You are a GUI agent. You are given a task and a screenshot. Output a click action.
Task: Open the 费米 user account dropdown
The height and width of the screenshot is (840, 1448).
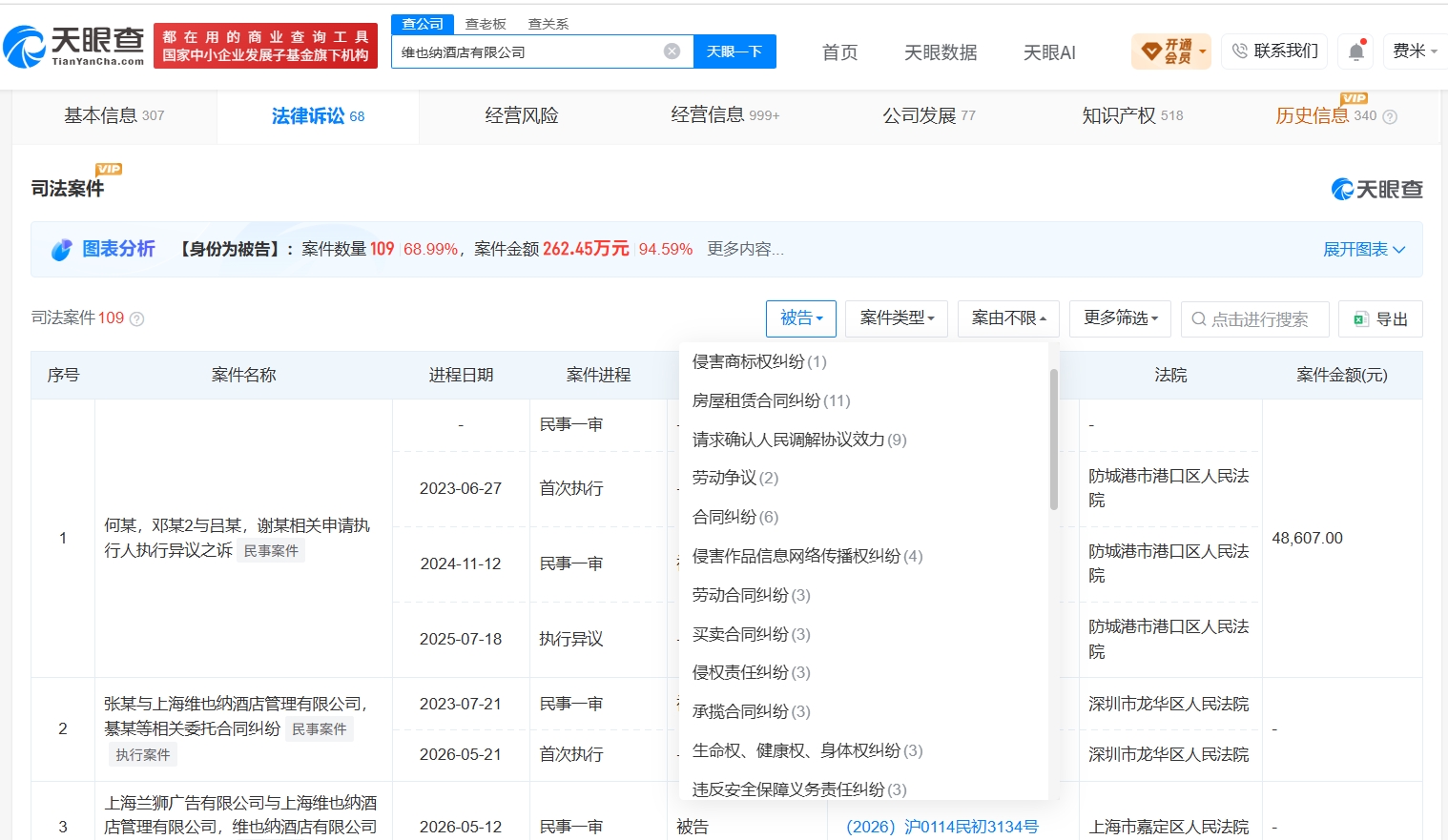(x=1416, y=51)
